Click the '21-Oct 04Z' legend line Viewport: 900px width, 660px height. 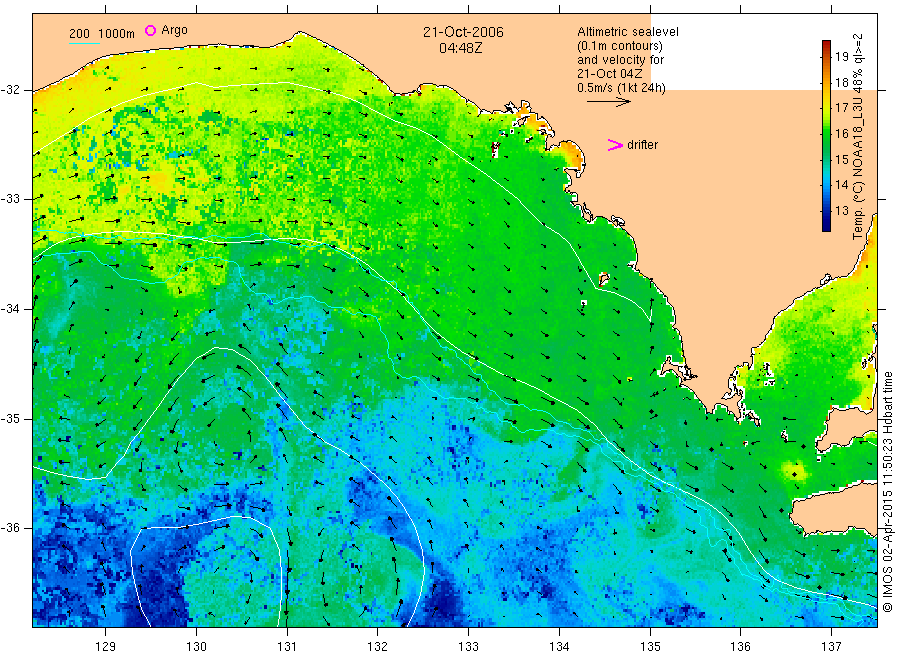(610, 73)
